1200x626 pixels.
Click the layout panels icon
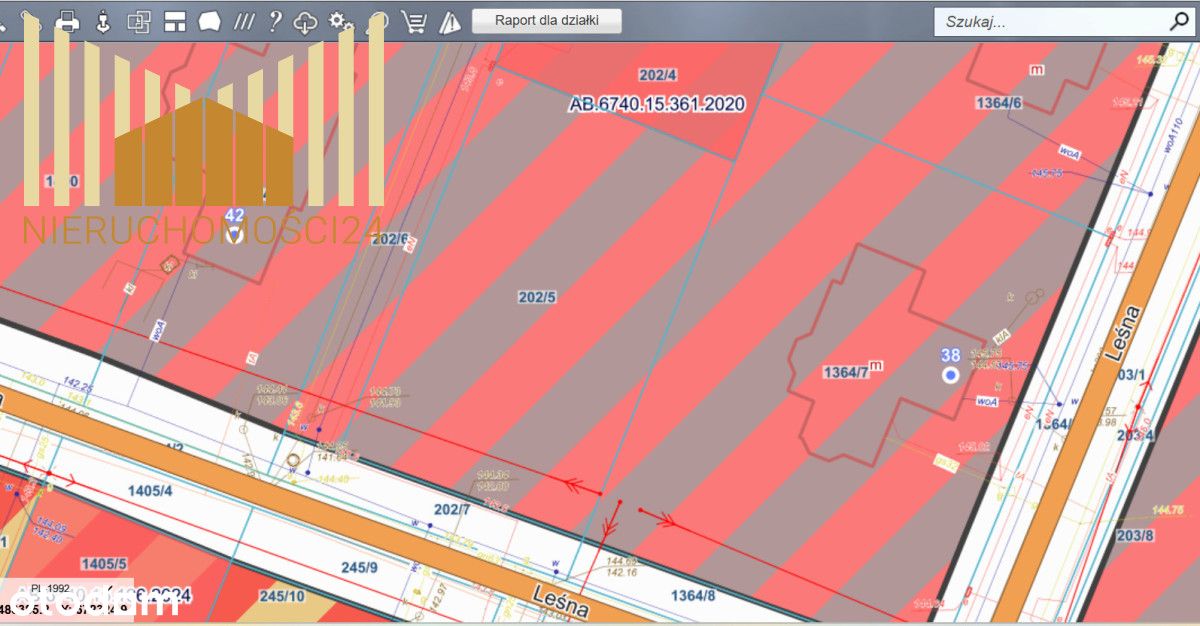pyautogui.click(x=175, y=21)
